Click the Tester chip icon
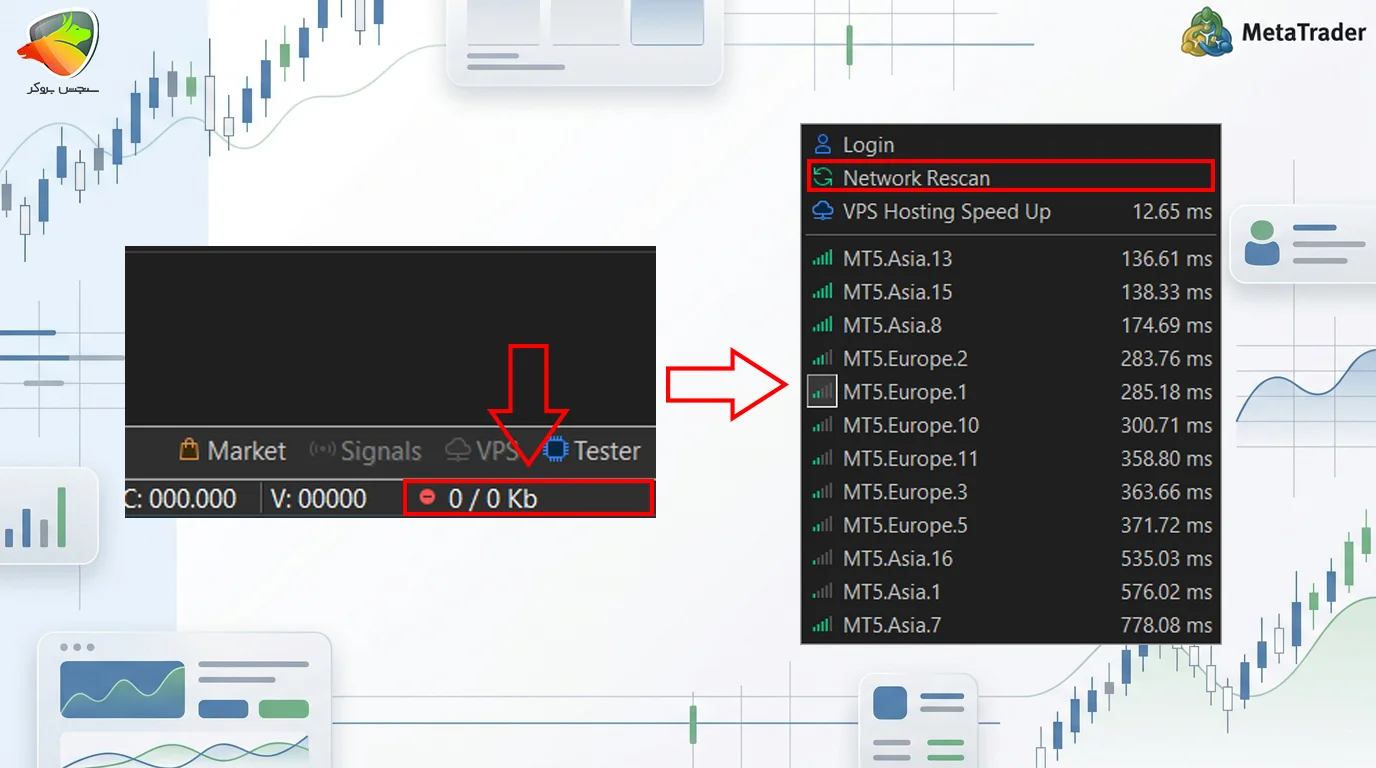The width and height of the screenshot is (1376, 768). pos(556,451)
